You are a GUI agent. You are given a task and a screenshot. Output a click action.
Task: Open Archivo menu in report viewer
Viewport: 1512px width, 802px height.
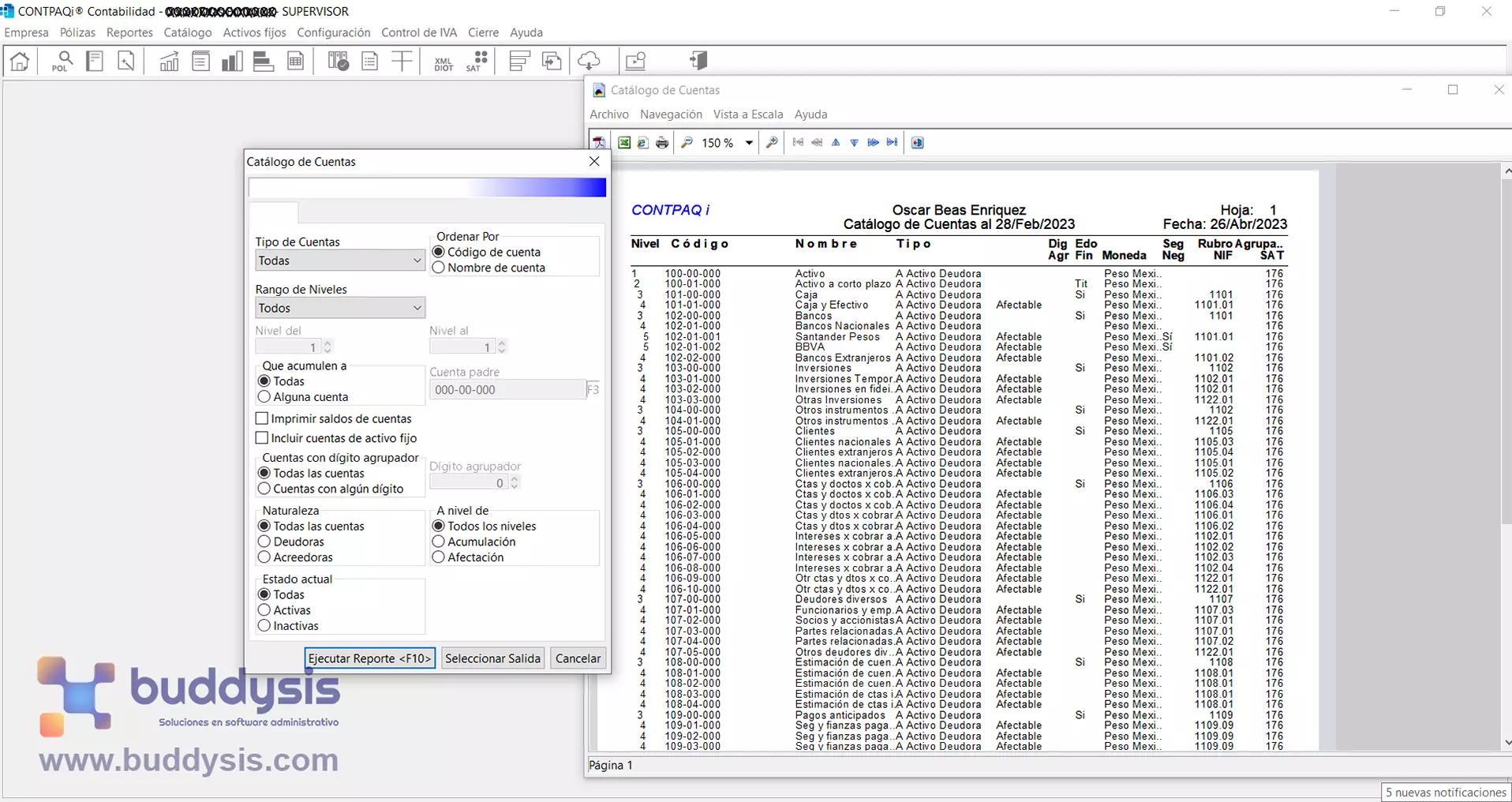coord(609,114)
